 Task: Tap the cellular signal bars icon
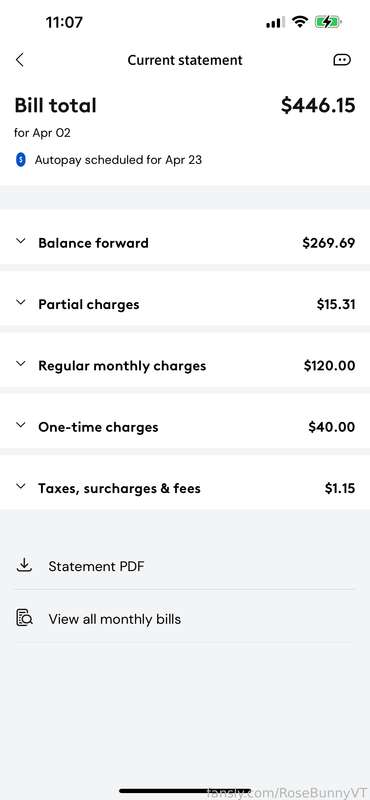(275, 22)
